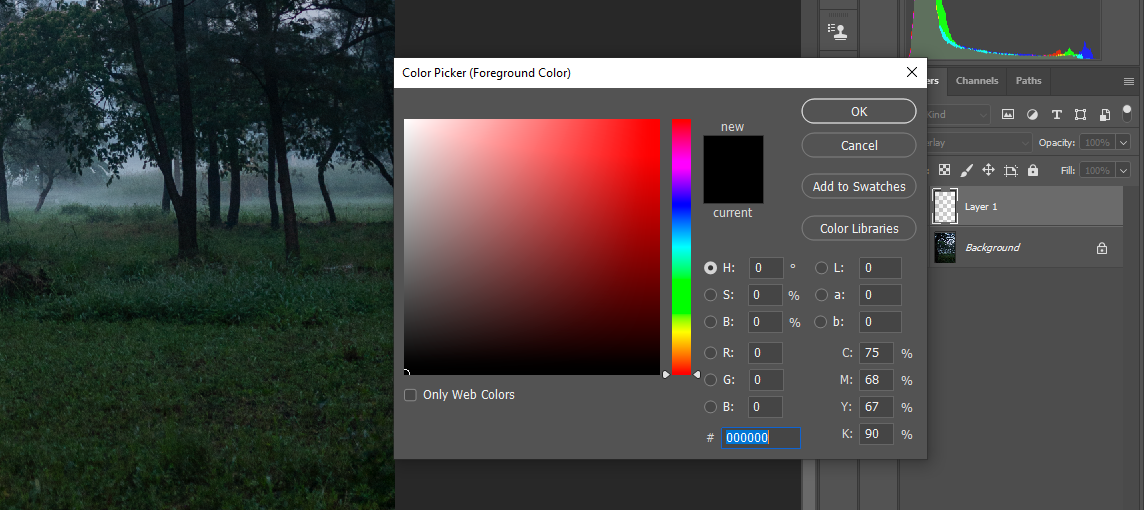Click inside the color field gradient
This screenshot has width=1144, height=510.
532,247
